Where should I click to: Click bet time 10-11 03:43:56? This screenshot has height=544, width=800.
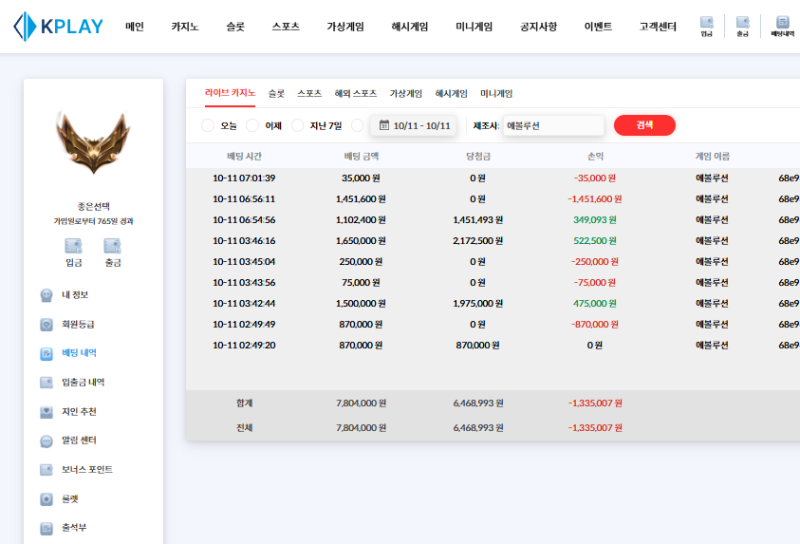(x=244, y=283)
